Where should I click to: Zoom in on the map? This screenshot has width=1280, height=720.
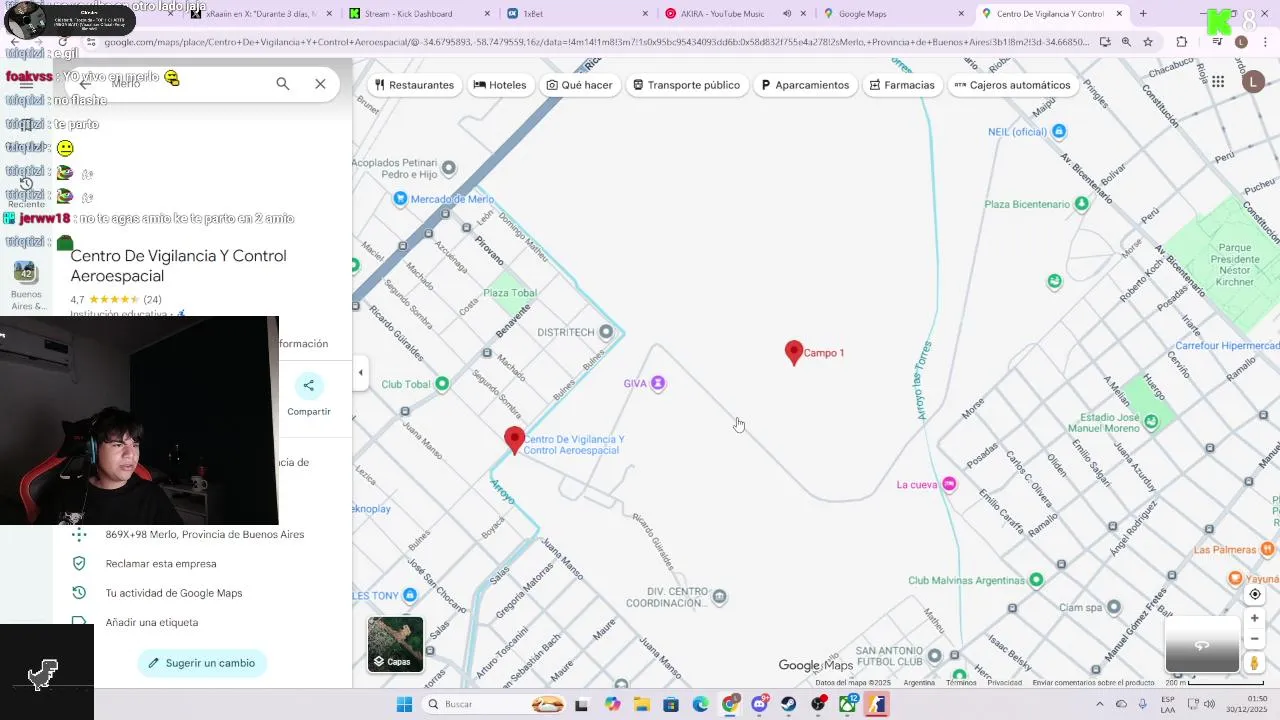click(x=1254, y=618)
